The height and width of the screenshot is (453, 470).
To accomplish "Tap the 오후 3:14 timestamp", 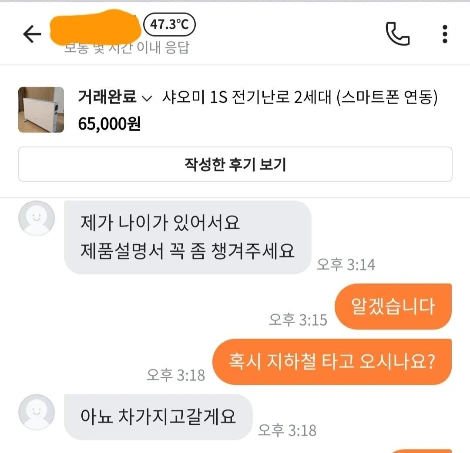I will tap(346, 264).
